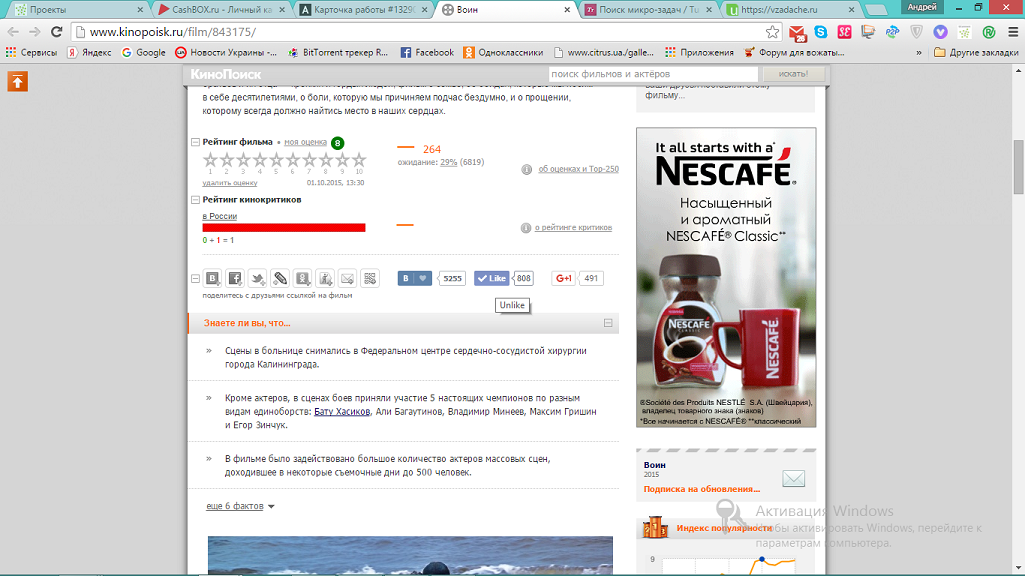1025x576 pixels.
Task: Click 'Подписка на обновления...' link
Action: click(701, 489)
